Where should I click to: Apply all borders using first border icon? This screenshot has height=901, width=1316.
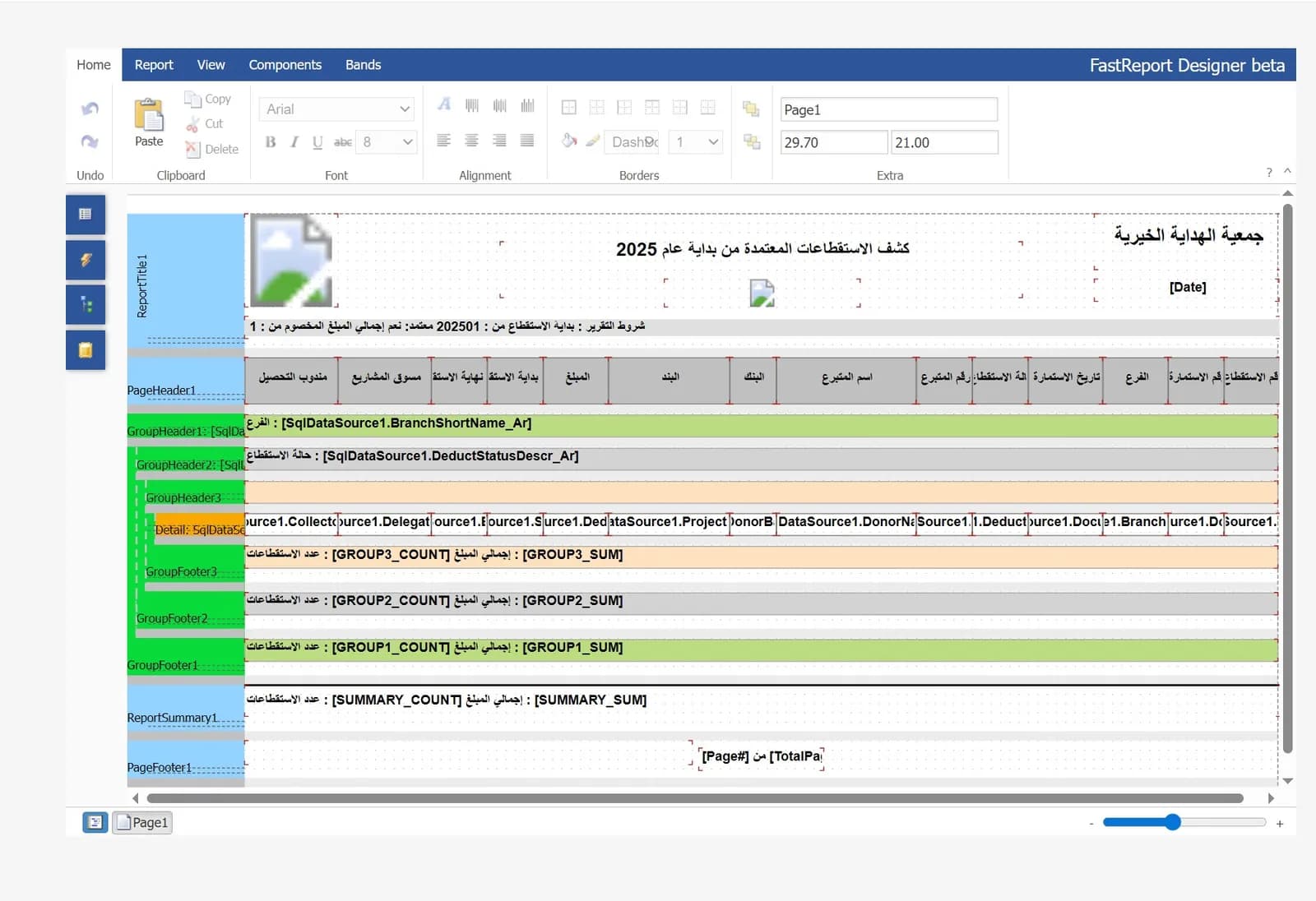coord(569,107)
